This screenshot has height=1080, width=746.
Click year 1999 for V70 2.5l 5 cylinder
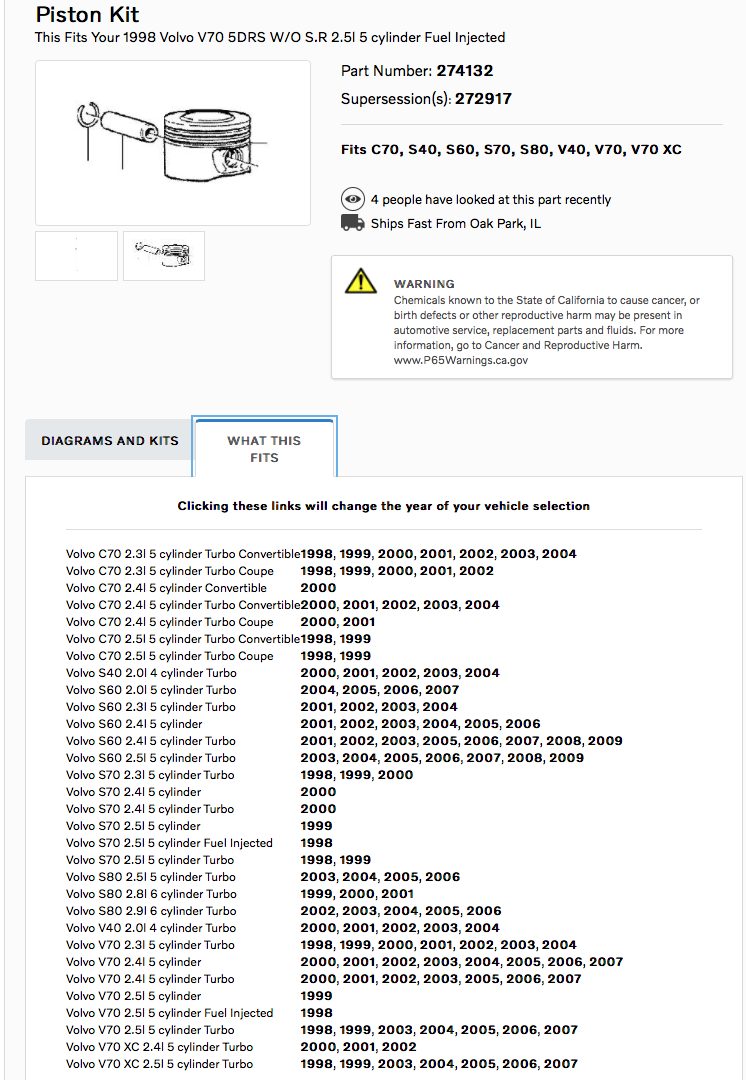[316, 996]
